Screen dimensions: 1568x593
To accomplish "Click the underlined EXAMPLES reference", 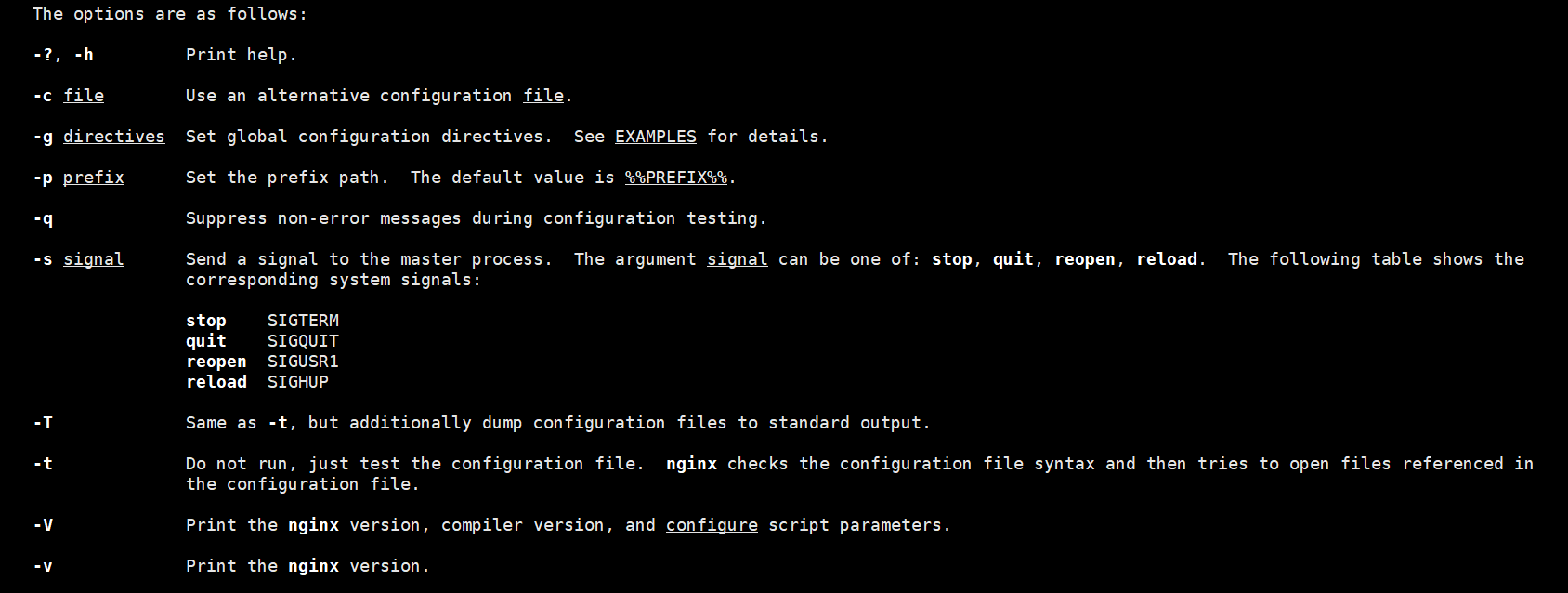I will (x=655, y=137).
